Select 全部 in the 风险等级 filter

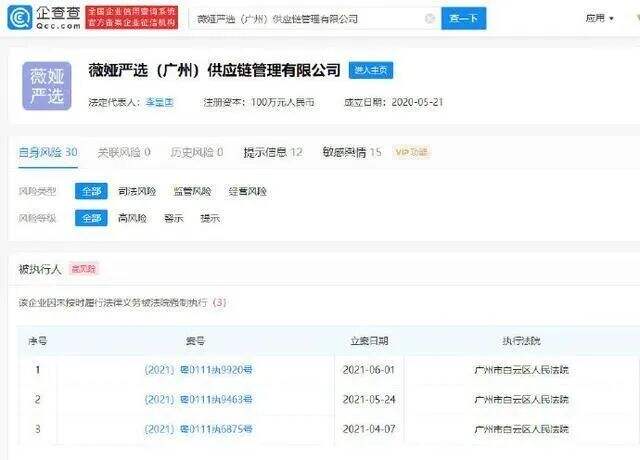click(91, 218)
